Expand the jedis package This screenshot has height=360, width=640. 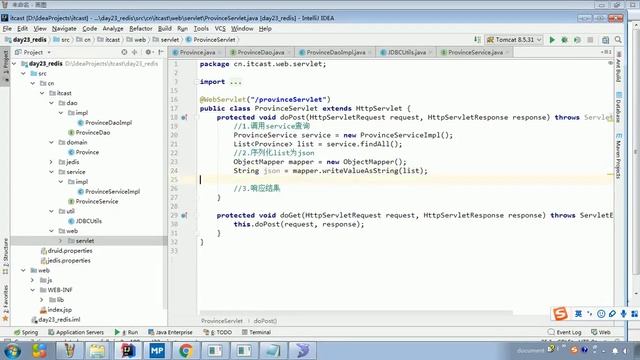tap(51, 162)
